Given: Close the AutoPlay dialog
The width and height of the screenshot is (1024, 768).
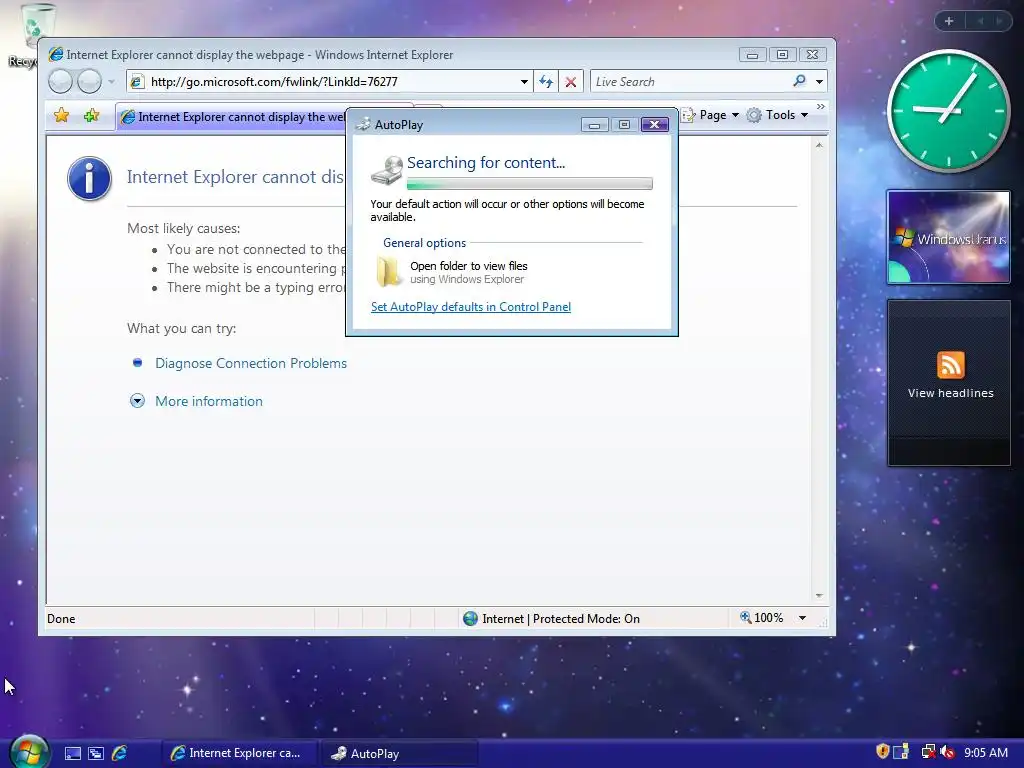Looking at the screenshot, I should pyautogui.click(x=654, y=125).
